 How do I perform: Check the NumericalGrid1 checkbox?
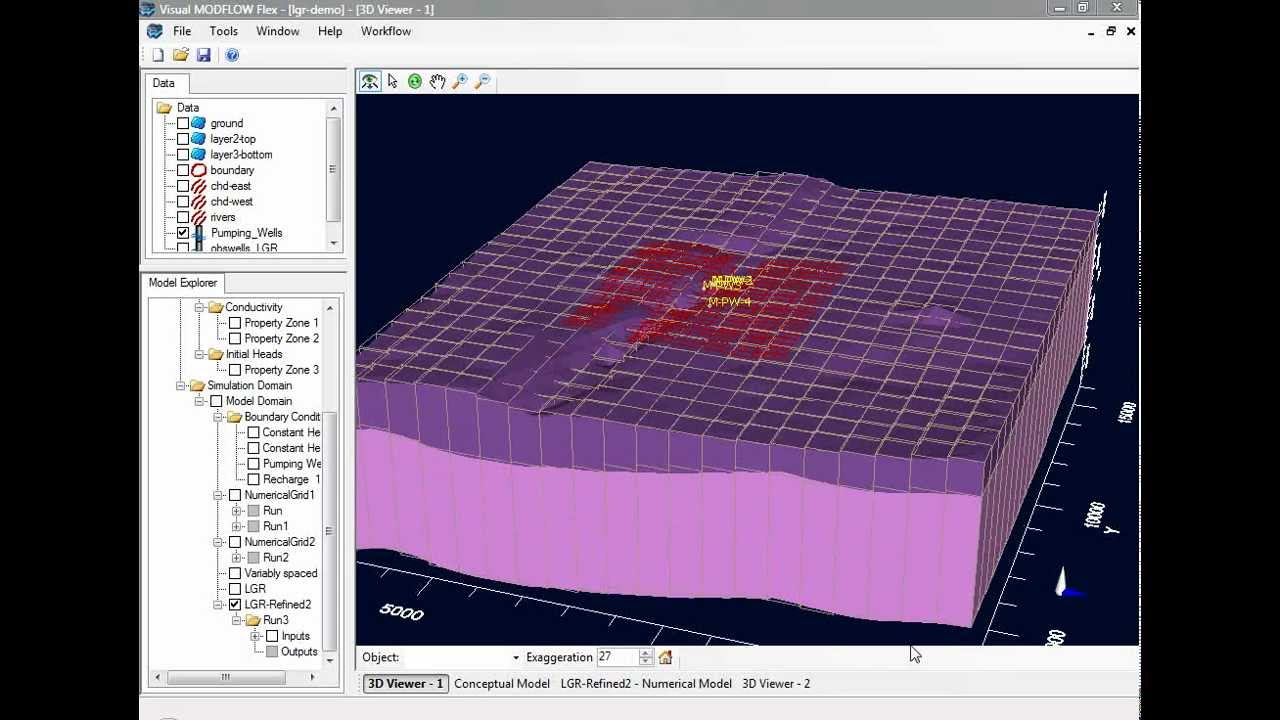235,495
